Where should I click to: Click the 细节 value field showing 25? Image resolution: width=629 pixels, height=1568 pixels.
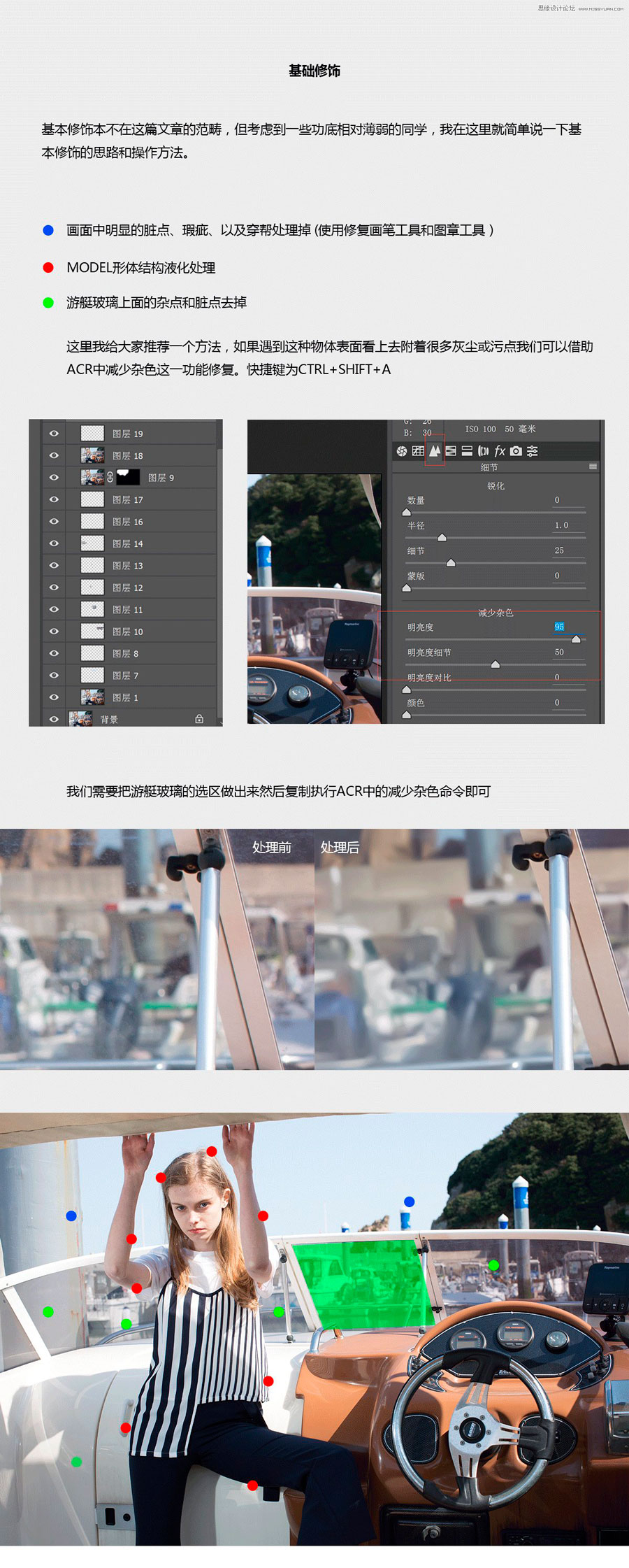(568, 550)
